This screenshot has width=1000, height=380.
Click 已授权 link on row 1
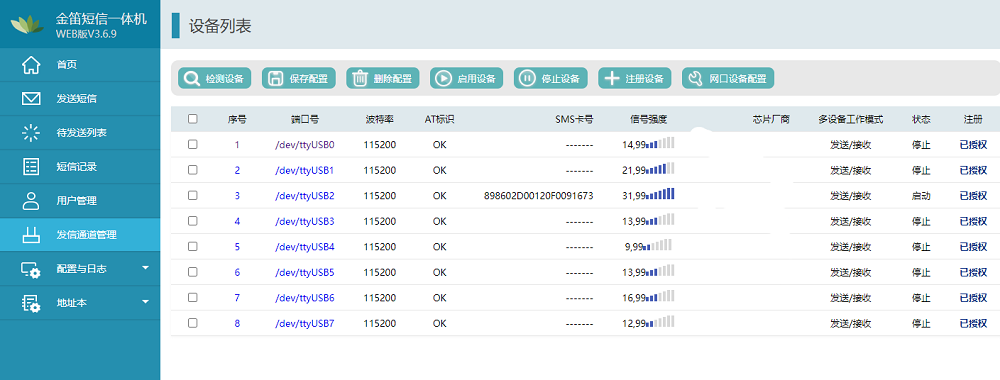click(x=973, y=145)
